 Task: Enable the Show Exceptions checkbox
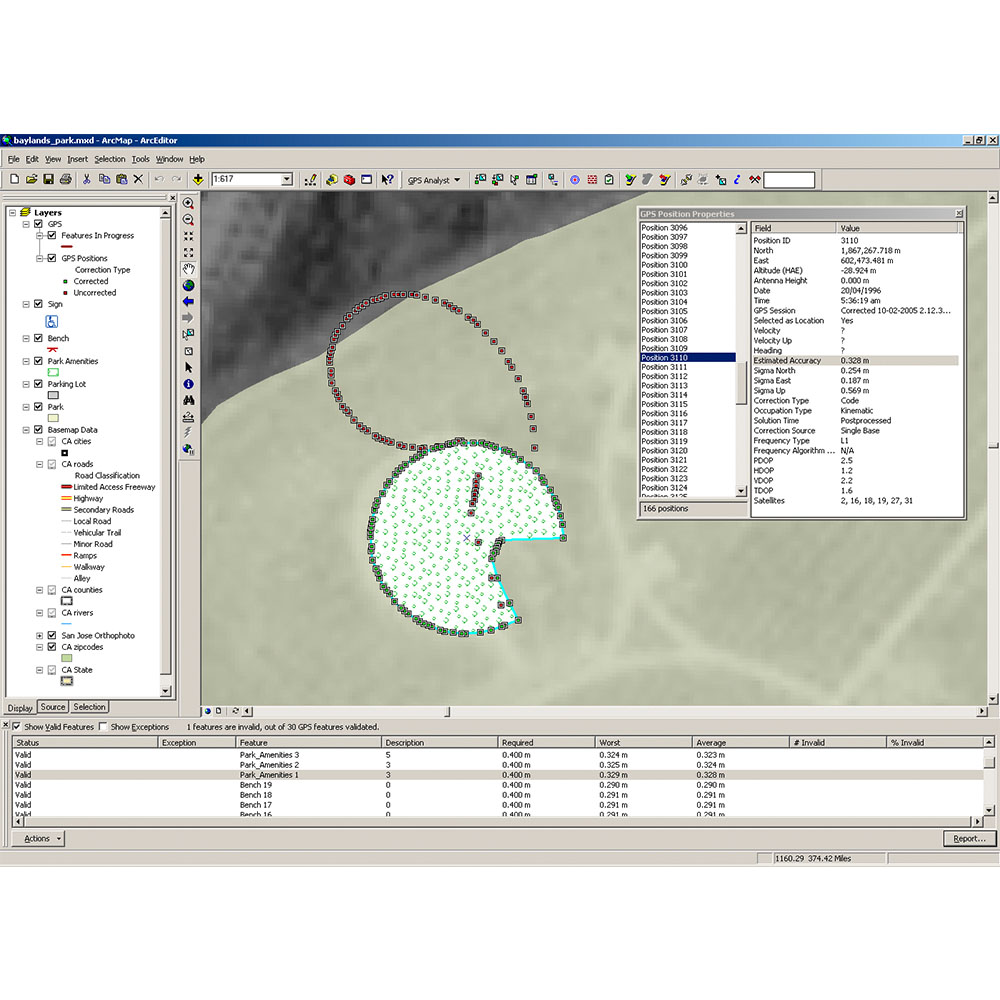pyautogui.click(x=103, y=726)
